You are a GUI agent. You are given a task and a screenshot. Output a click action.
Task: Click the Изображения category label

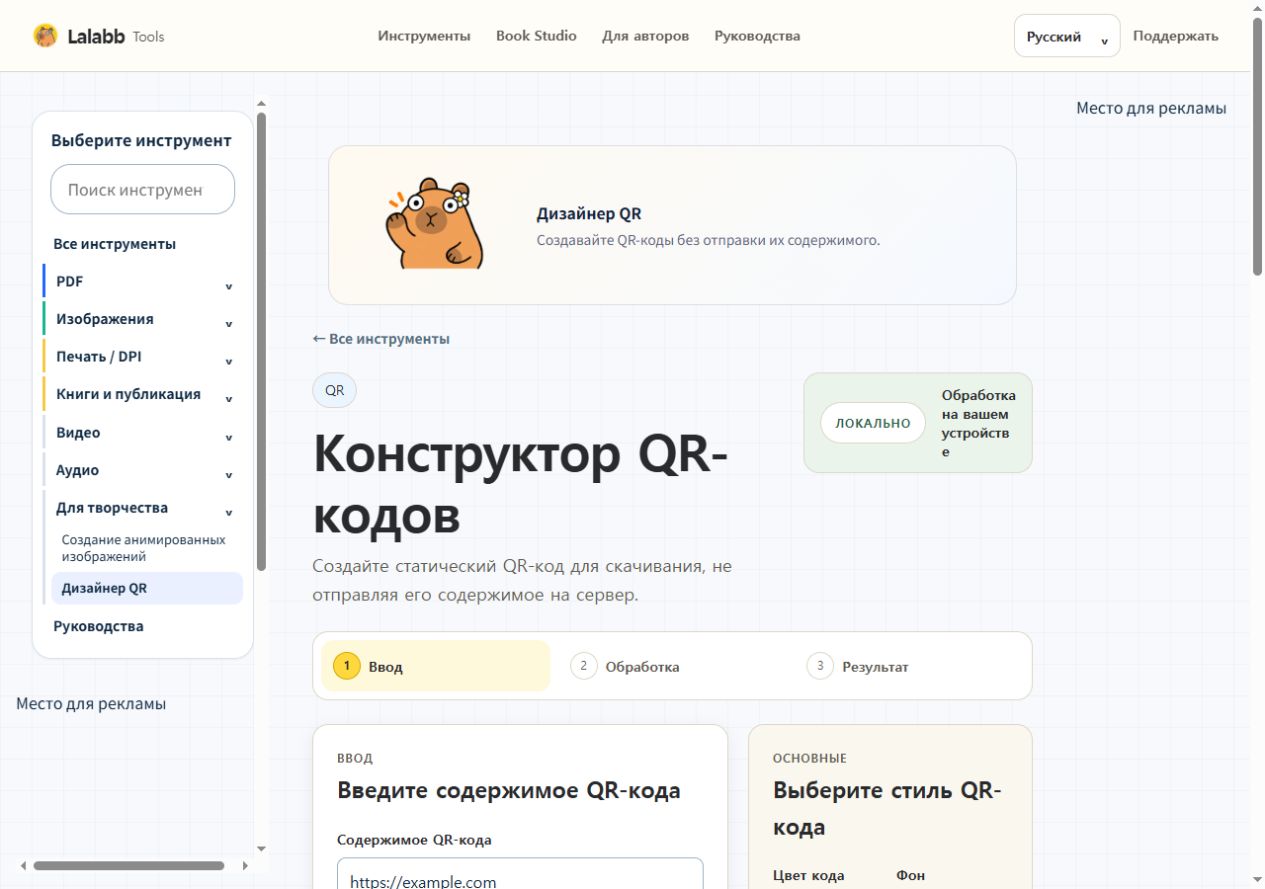(105, 319)
